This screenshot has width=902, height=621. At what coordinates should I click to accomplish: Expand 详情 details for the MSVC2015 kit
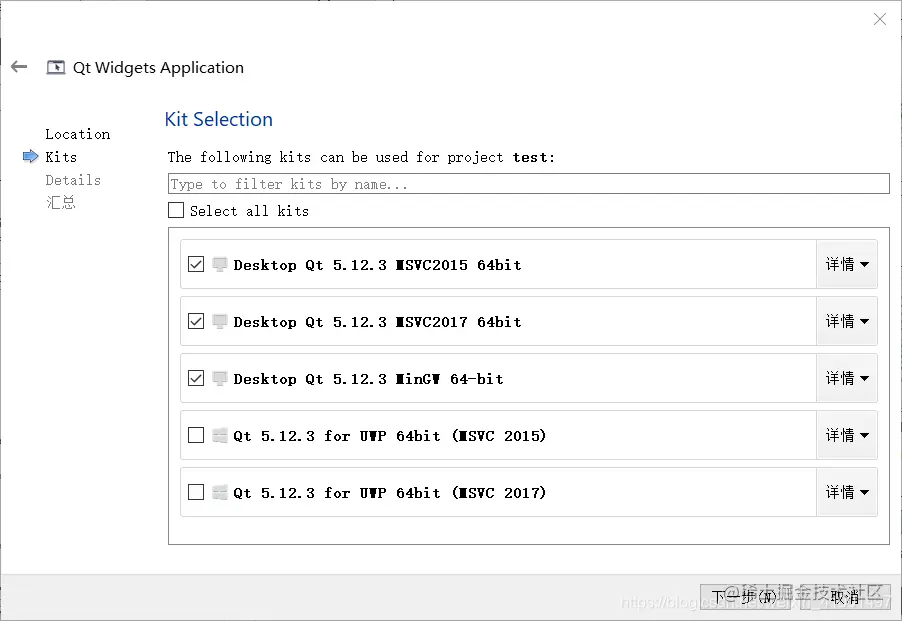tap(846, 264)
